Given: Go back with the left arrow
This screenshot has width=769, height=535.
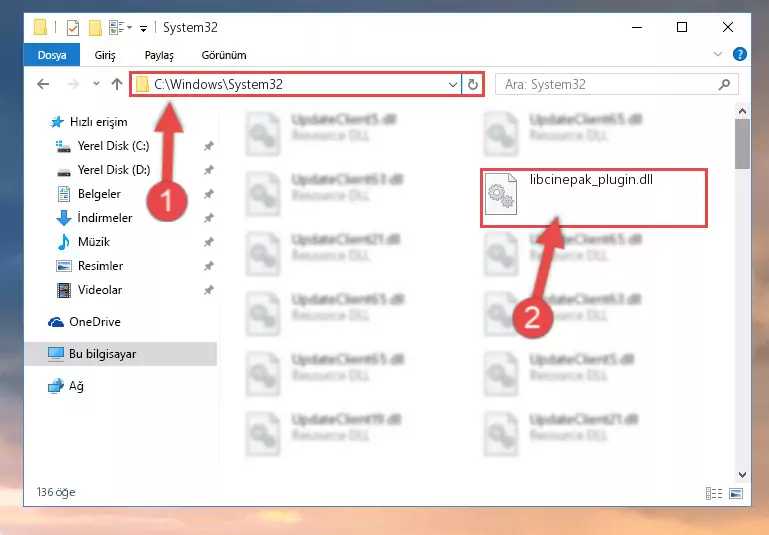Looking at the screenshot, I should coord(43,84).
